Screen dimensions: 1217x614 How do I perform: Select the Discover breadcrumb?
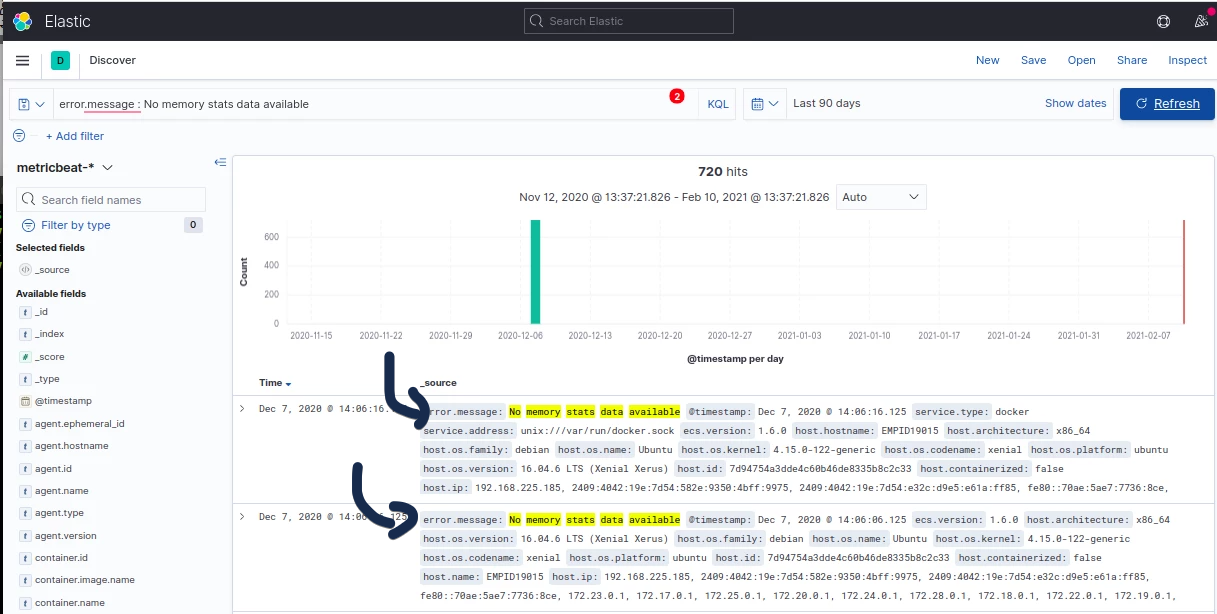112,60
